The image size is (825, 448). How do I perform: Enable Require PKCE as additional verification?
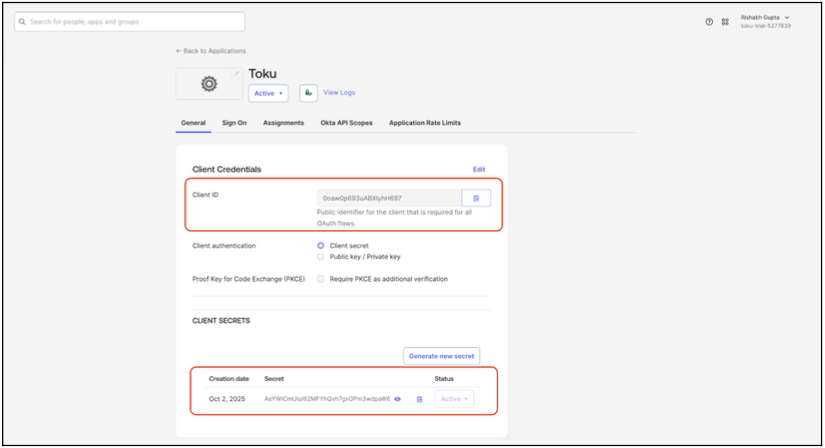tap(320, 279)
